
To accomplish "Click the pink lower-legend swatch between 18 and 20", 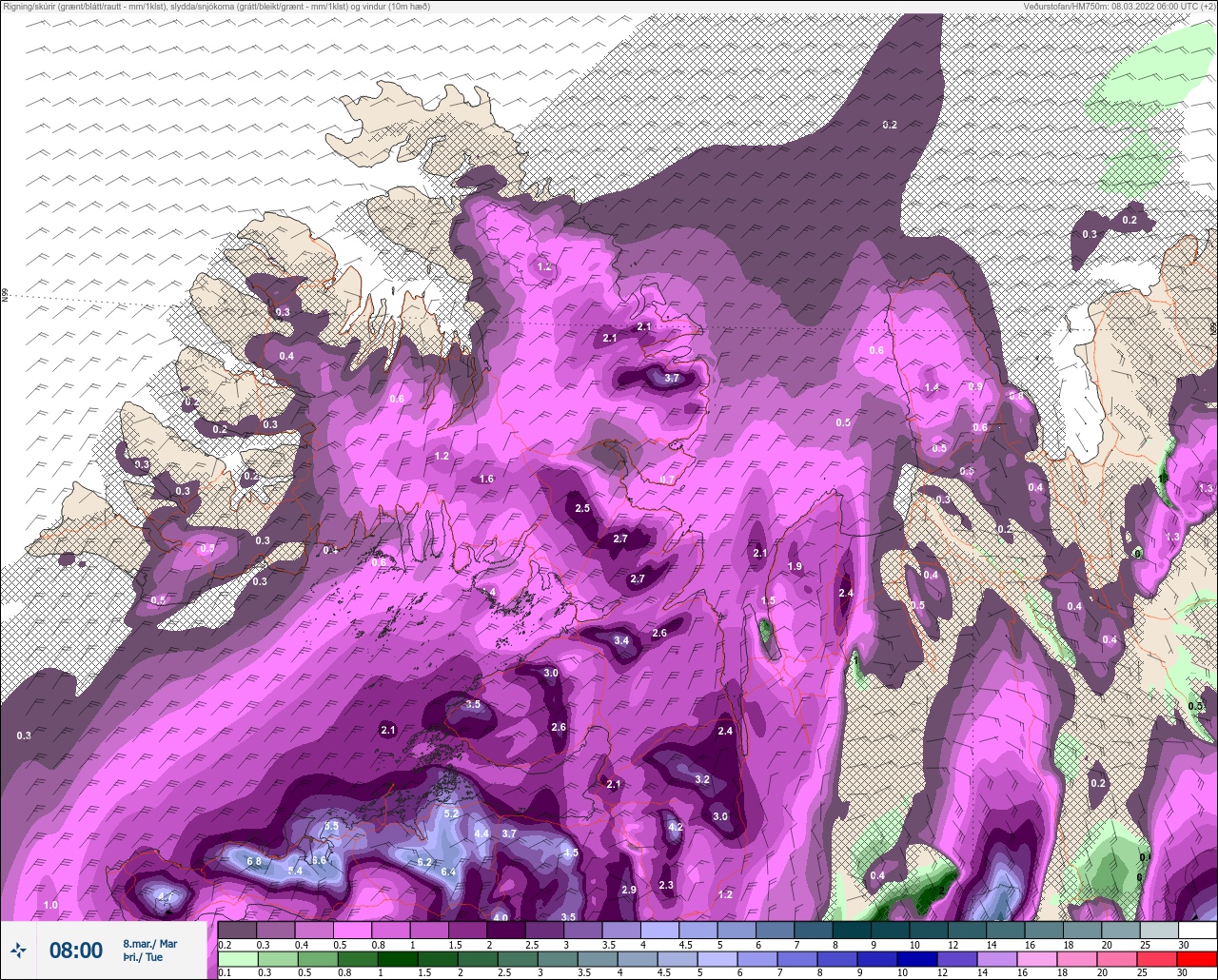I will (1079, 958).
